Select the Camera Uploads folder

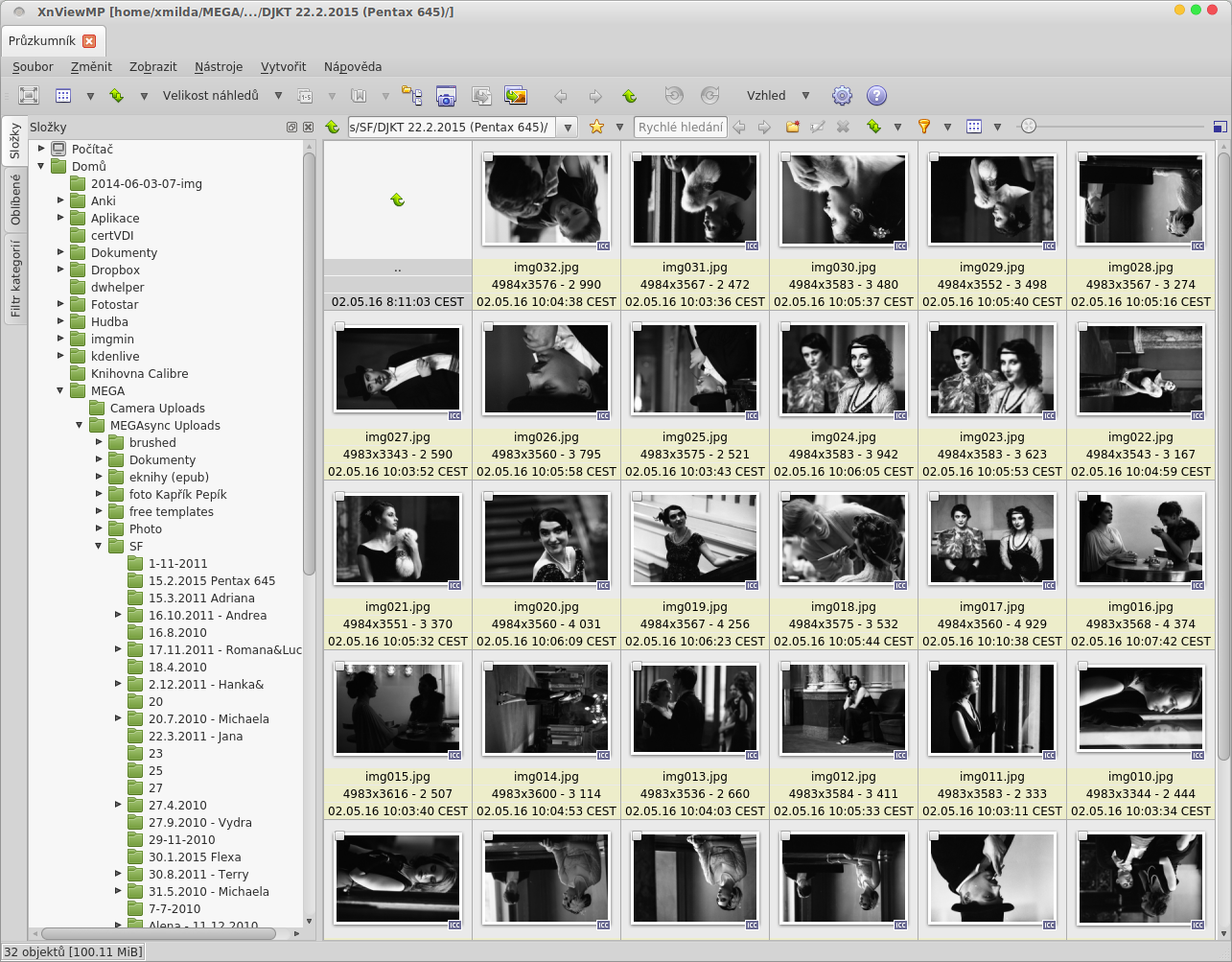click(x=157, y=408)
